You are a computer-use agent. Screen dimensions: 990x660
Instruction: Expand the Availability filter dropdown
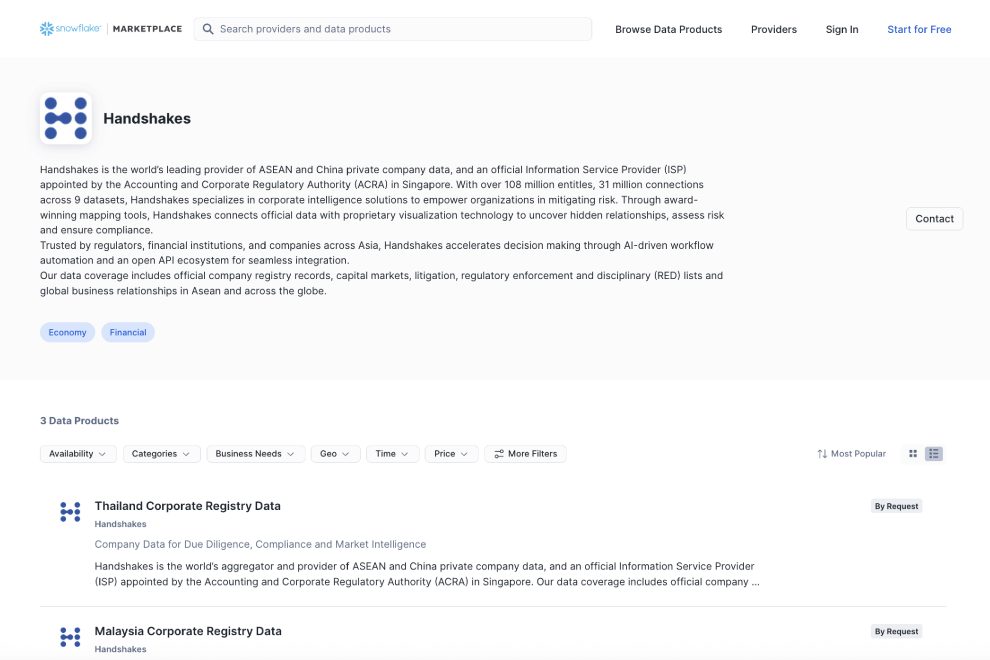[x=78, y=454]
